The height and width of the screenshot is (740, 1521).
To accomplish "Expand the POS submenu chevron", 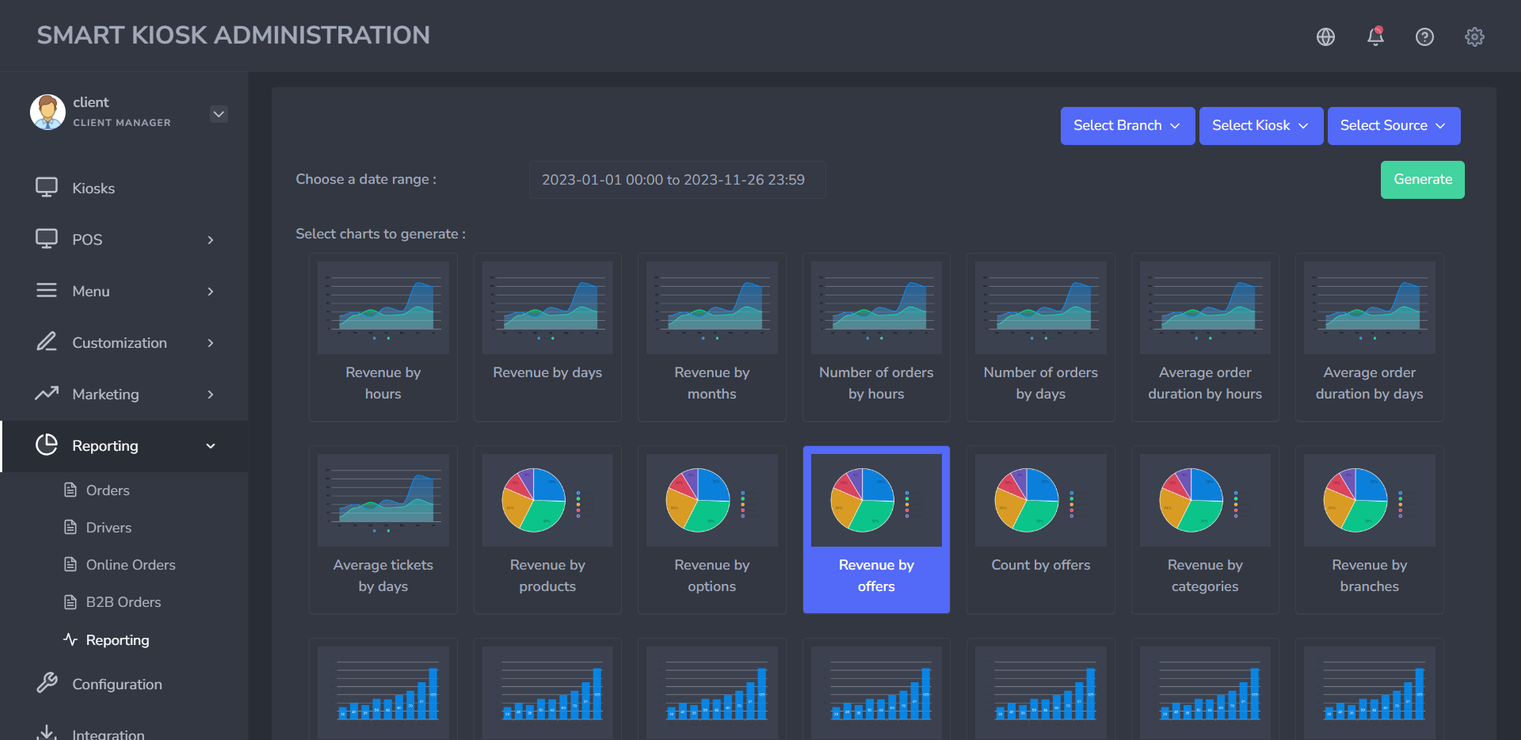I will [210, 240].
